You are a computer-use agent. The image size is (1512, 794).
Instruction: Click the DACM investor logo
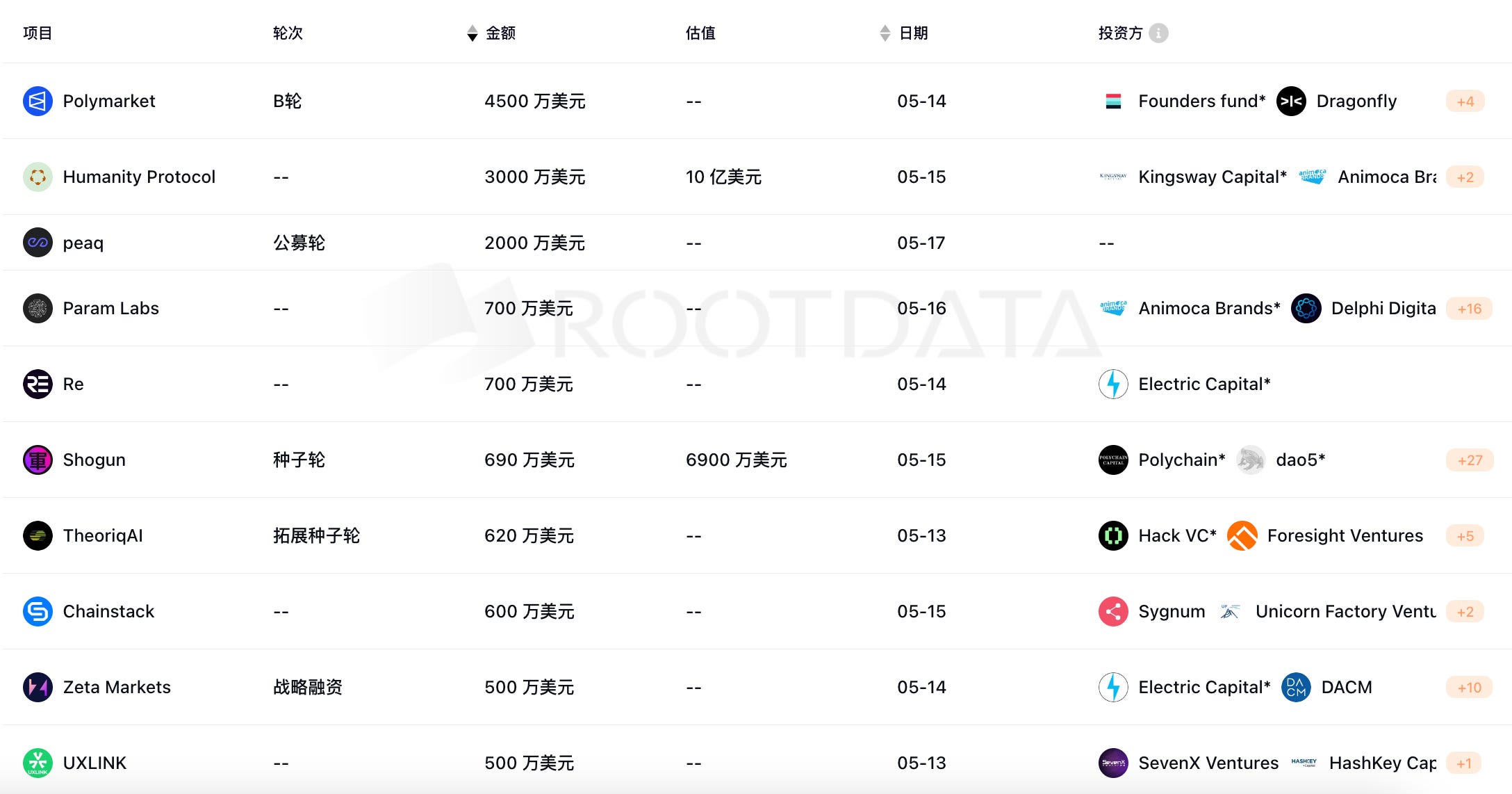(1295, 687)
